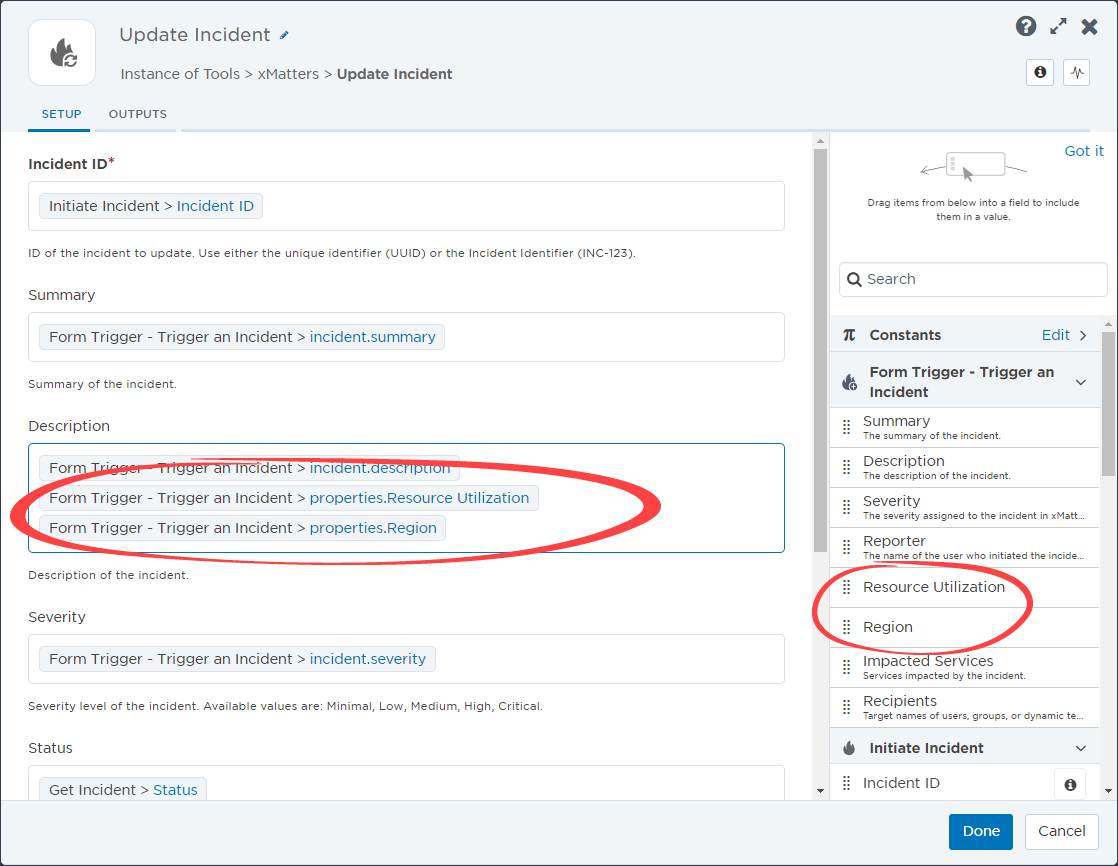
Task: Grab the drag handle beside Impacted Services
Action: [x=846, y=666]
